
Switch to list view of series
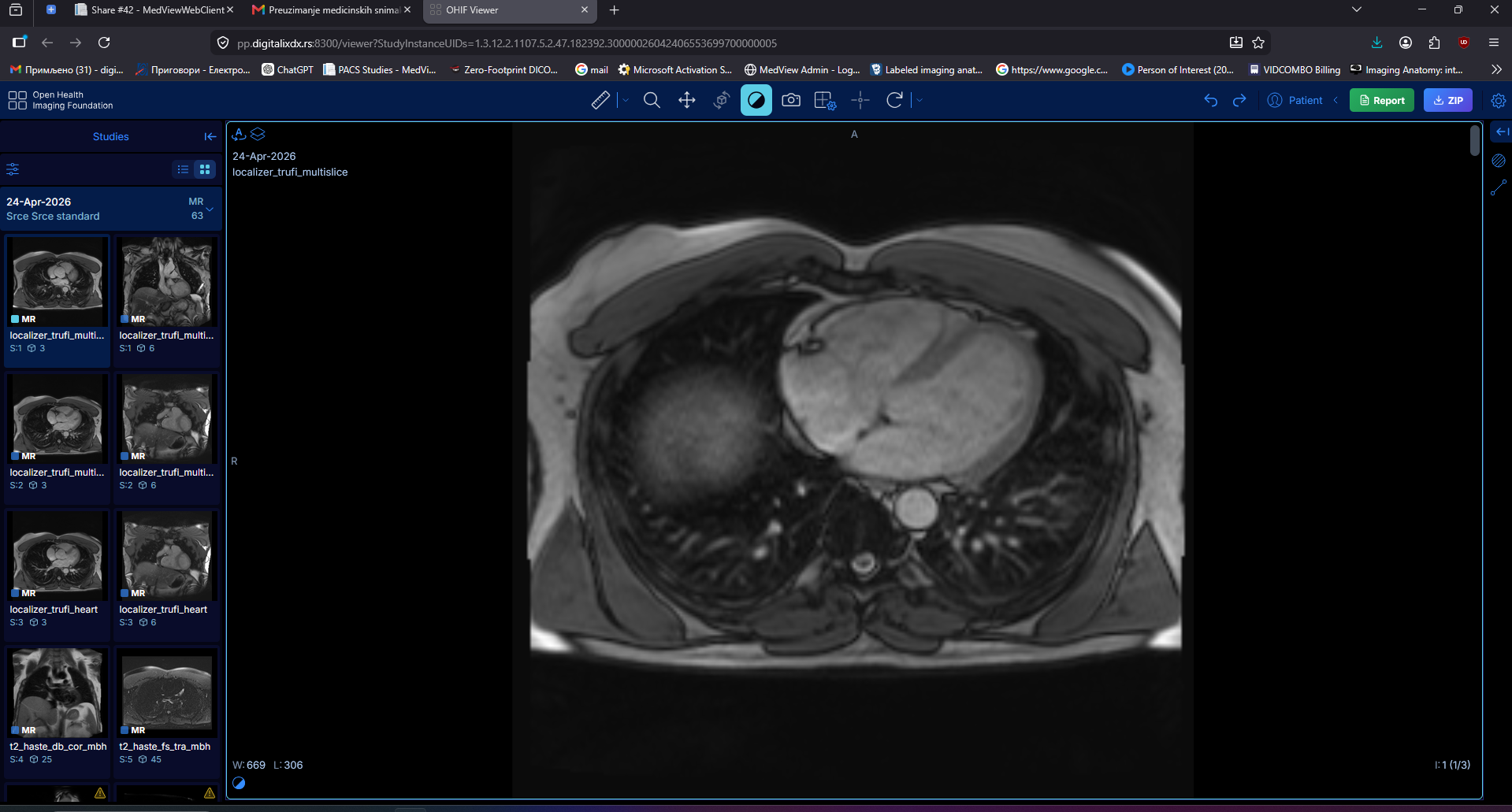tap(183, 169)
